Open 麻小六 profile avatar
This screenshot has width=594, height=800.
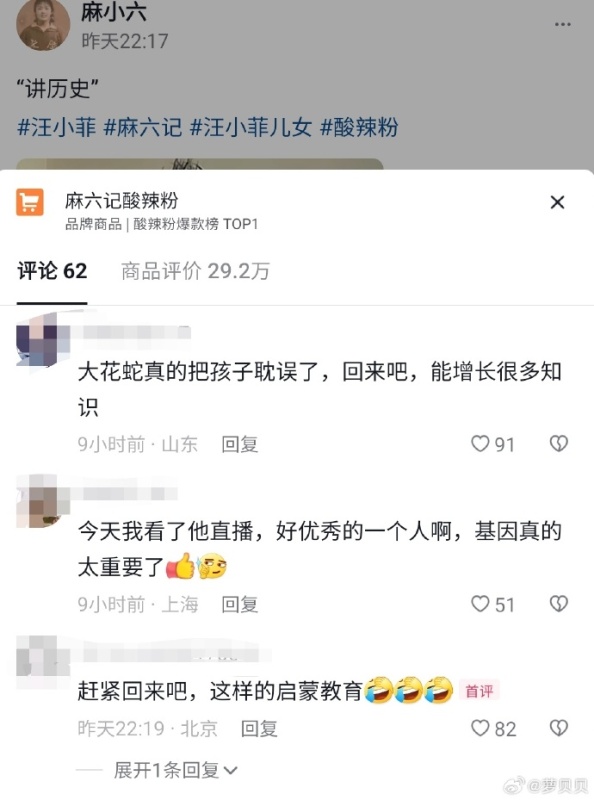point(43,24)
